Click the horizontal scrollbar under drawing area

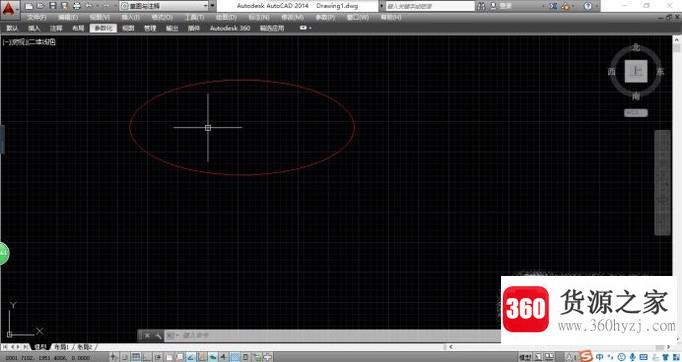[x=560, y=347]
